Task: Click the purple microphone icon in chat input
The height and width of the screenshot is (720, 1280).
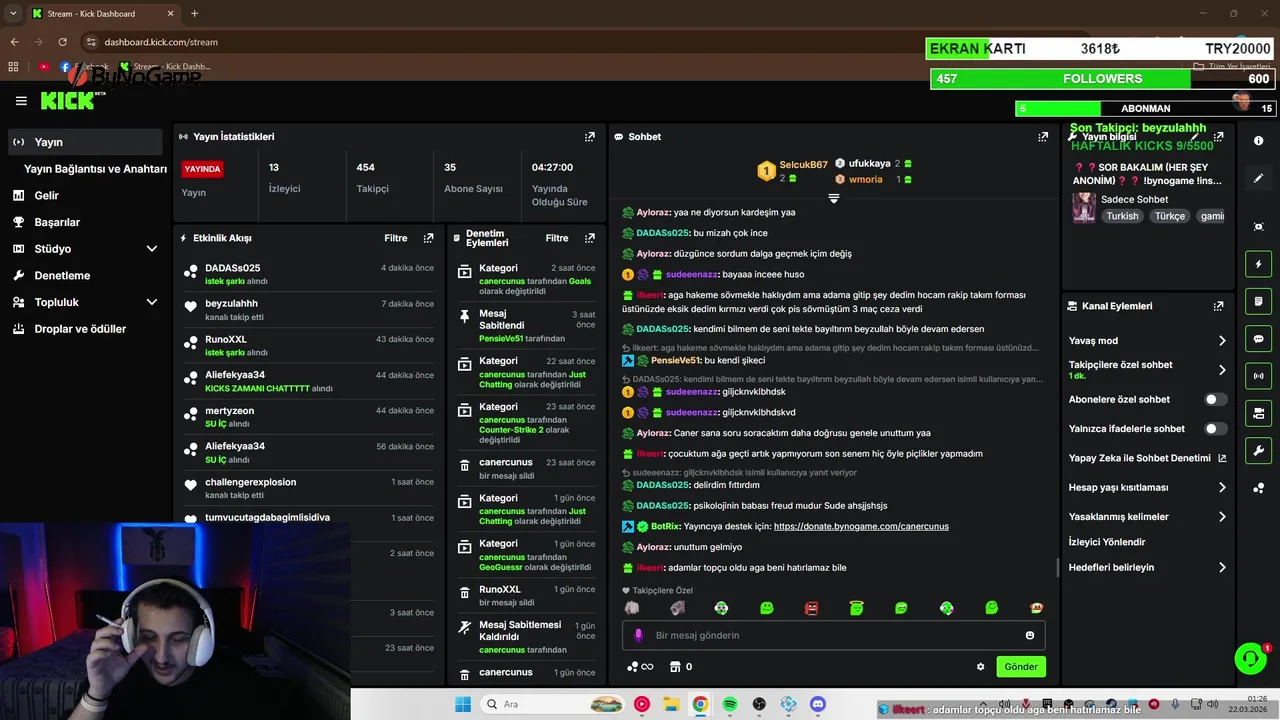Action: [x=638, y=635]
